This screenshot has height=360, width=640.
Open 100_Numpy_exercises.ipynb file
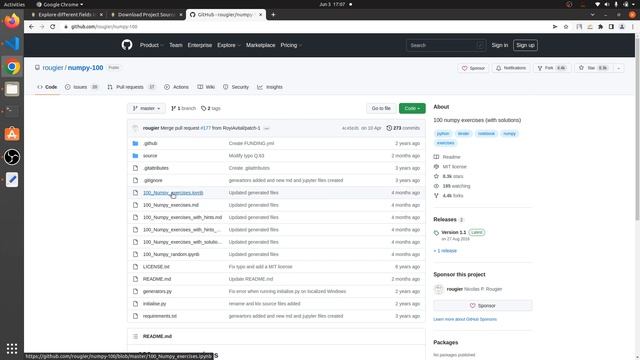173,193
